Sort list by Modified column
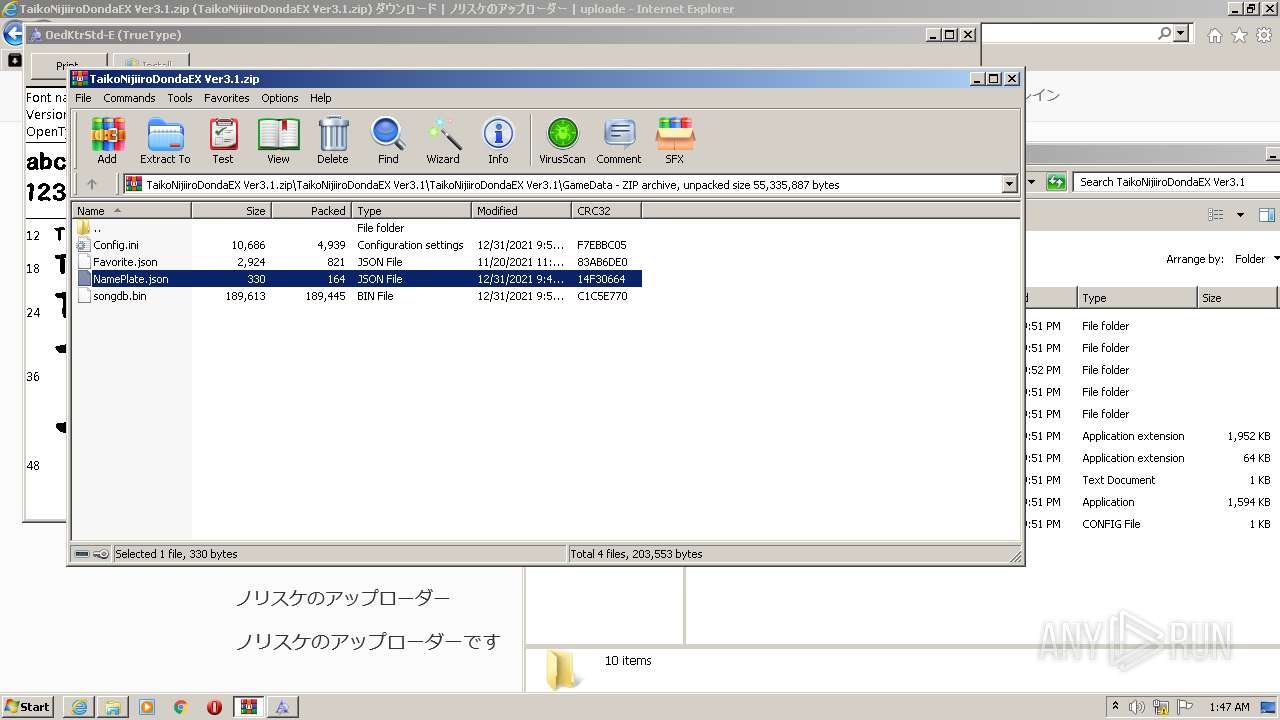 521,211
